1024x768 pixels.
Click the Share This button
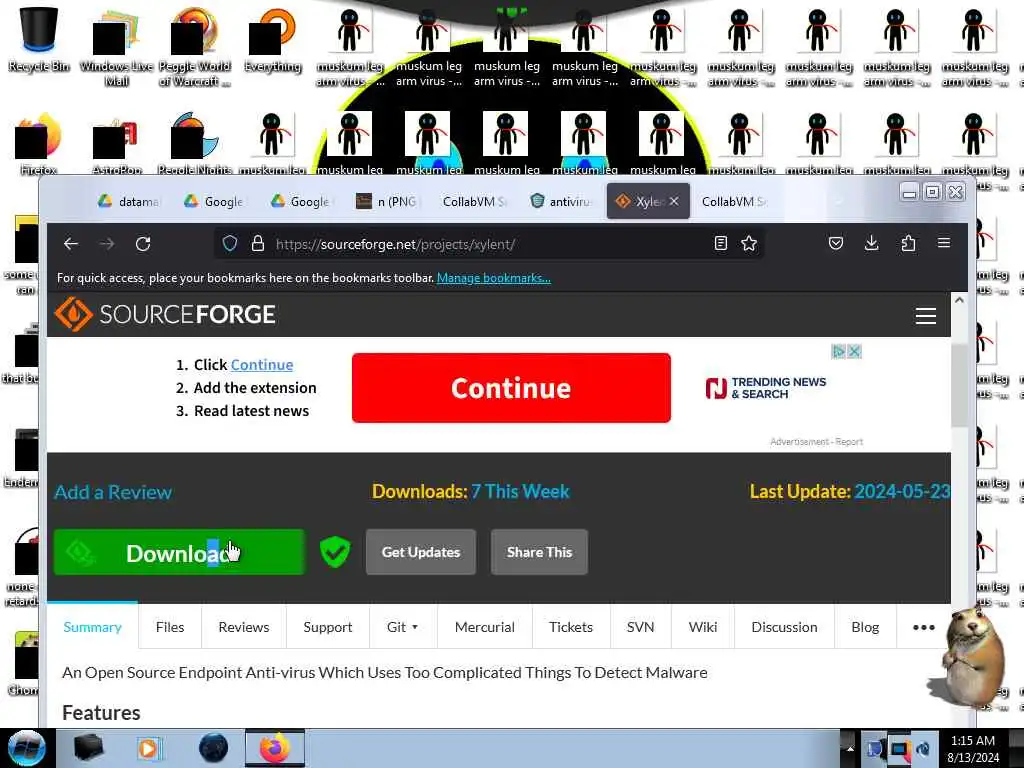pos(539,552)
